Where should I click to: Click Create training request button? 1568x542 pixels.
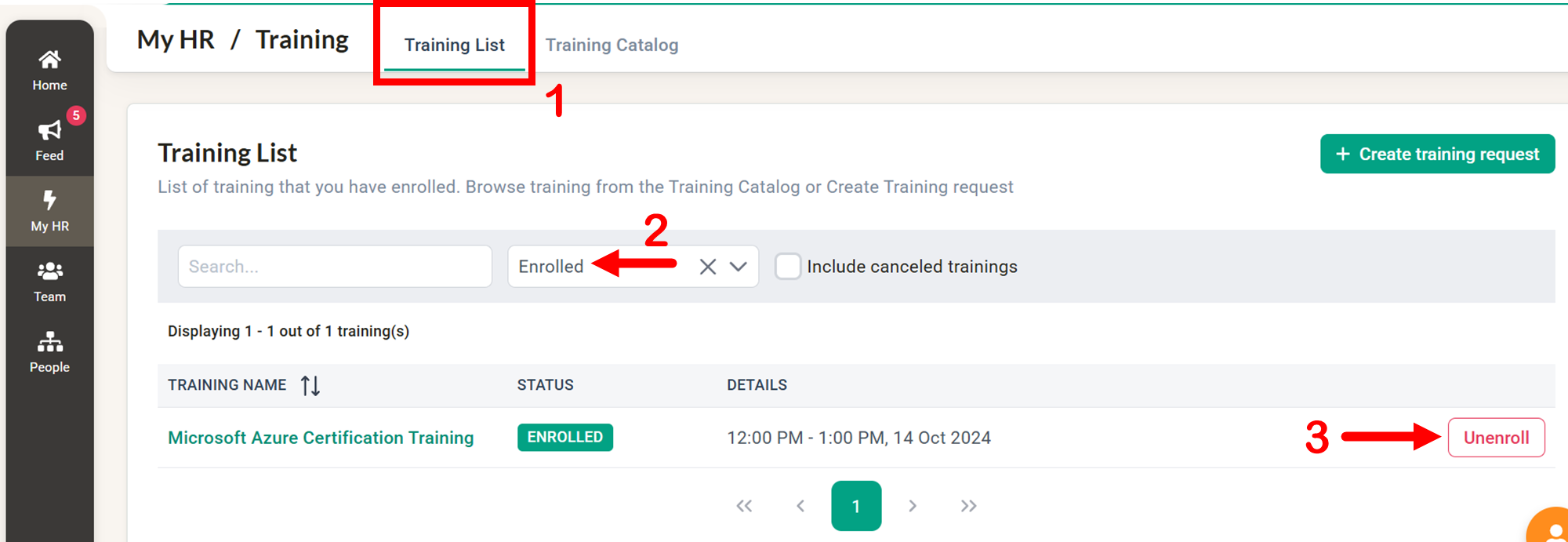(1437, 154)
